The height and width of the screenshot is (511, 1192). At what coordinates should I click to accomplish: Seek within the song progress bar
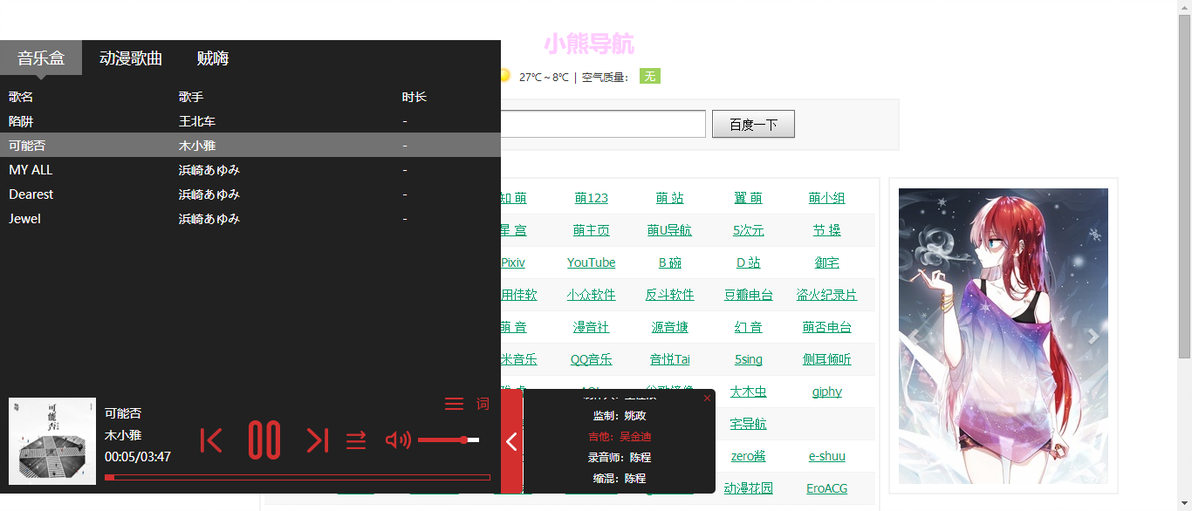coord(297,478)
